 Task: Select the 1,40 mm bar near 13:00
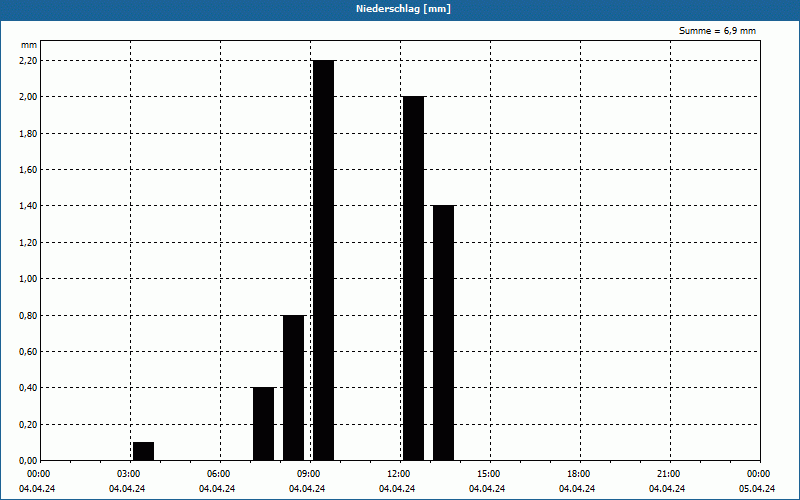[x=443, y=333]
